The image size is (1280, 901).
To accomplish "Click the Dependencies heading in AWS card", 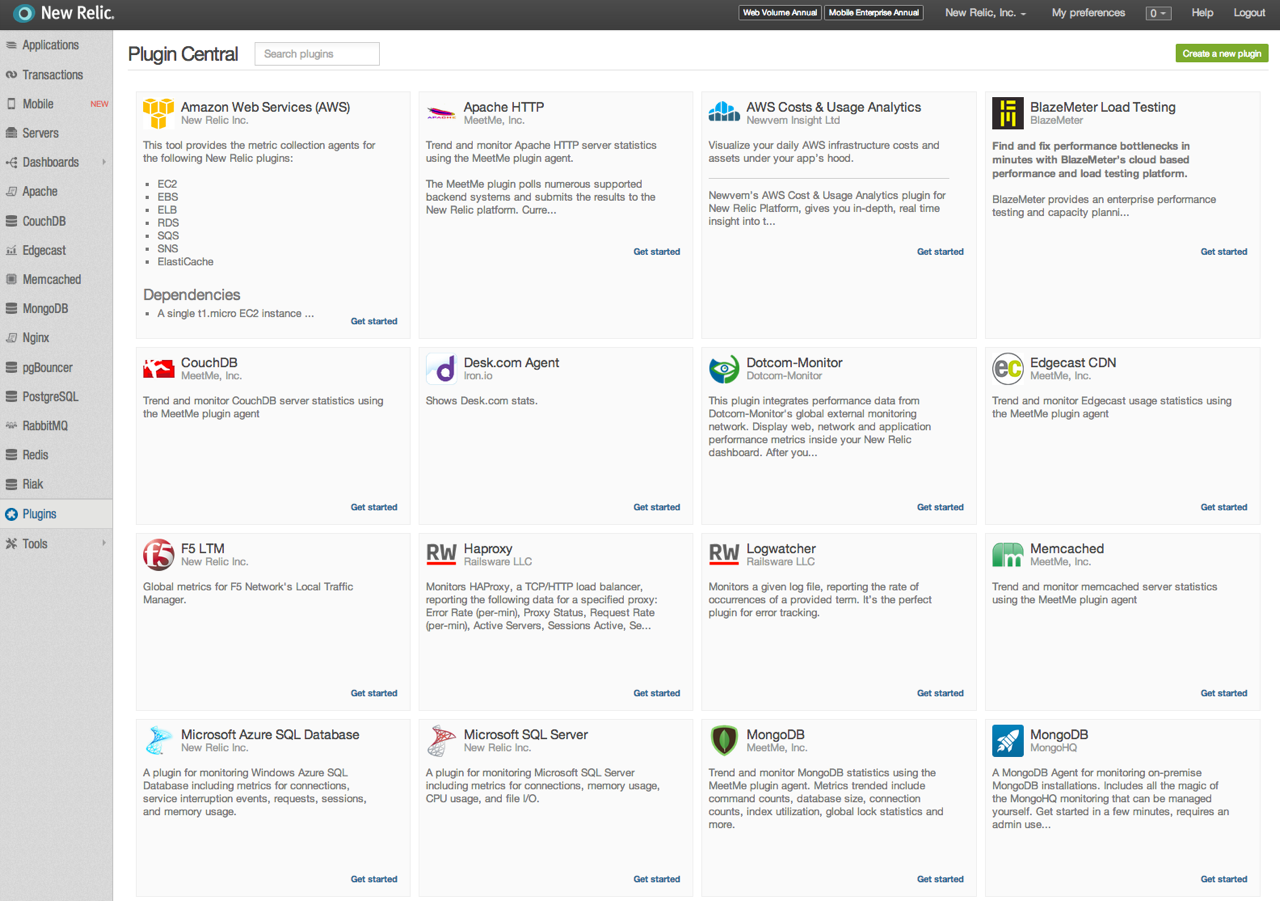I will [x=192, y=295].
